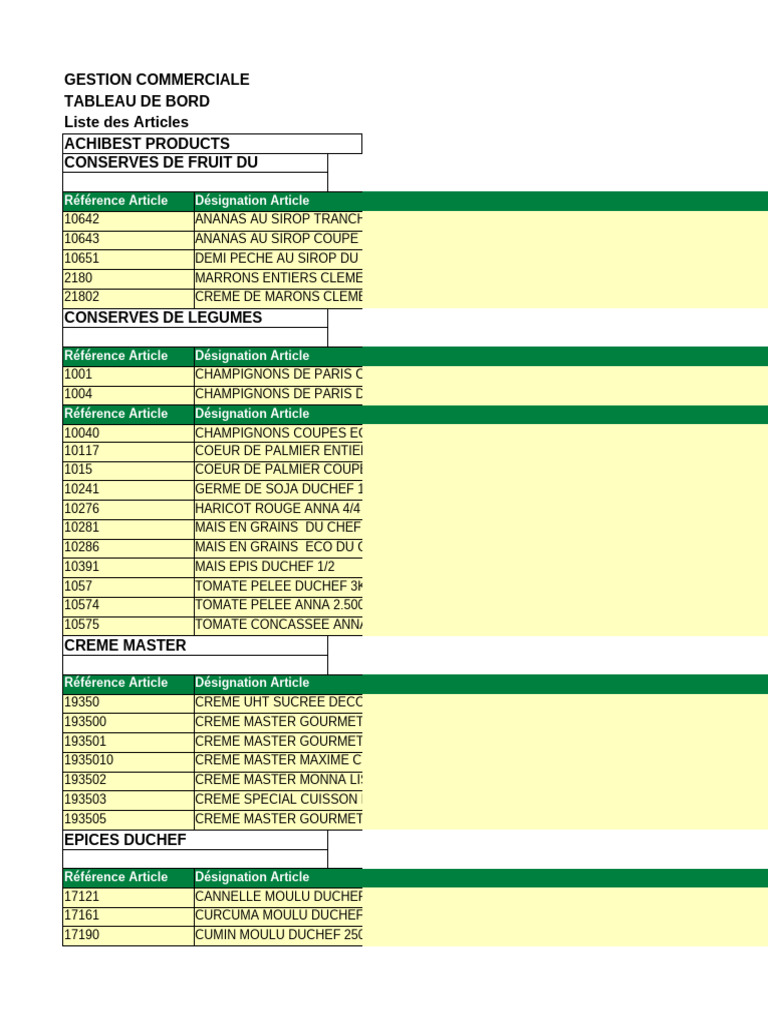The image size is (768, 1024).
Task: Click article reference 10281
Action: [128, 529]
